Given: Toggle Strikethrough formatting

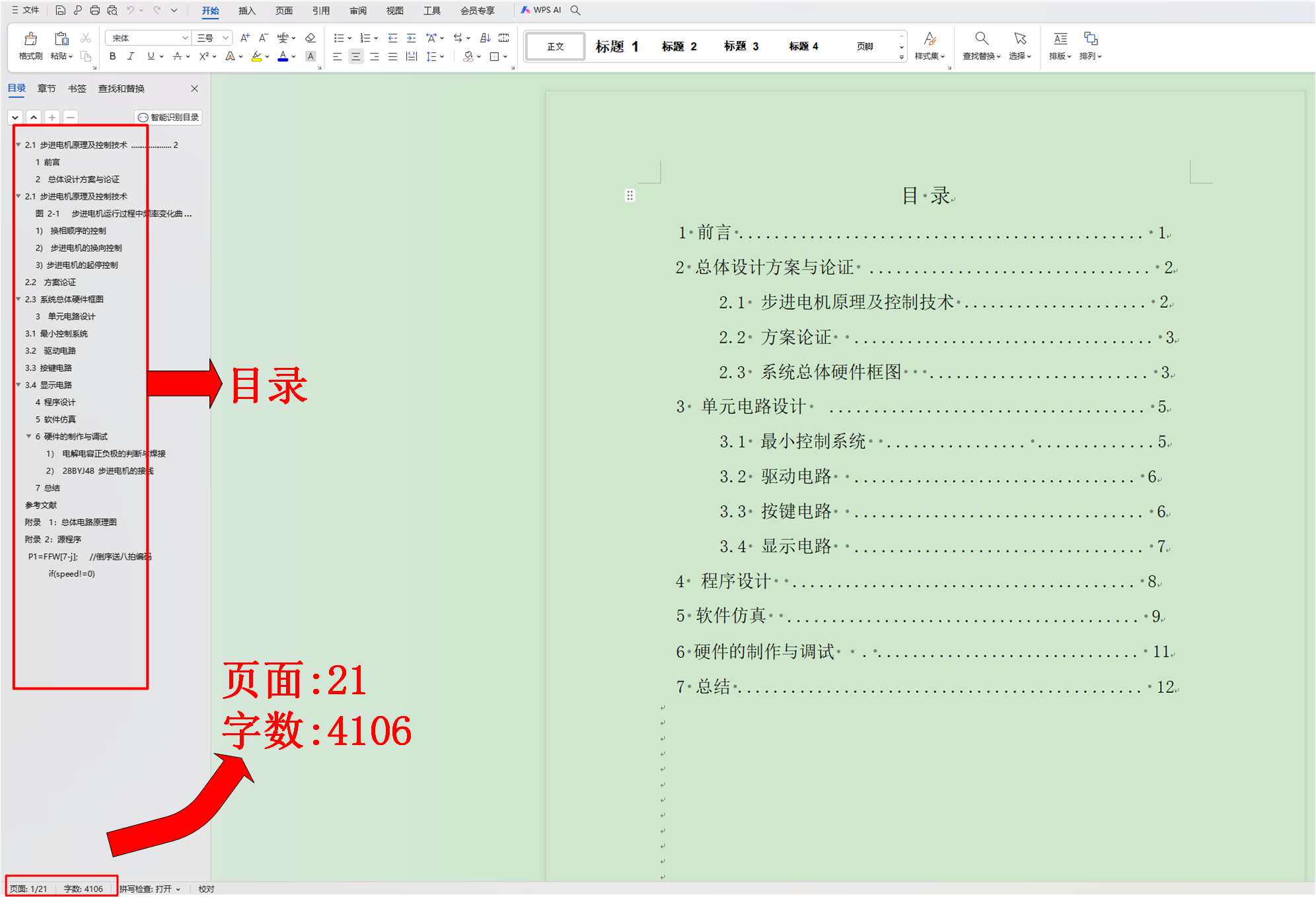Looking at the screenshot, I should point(177,56).
